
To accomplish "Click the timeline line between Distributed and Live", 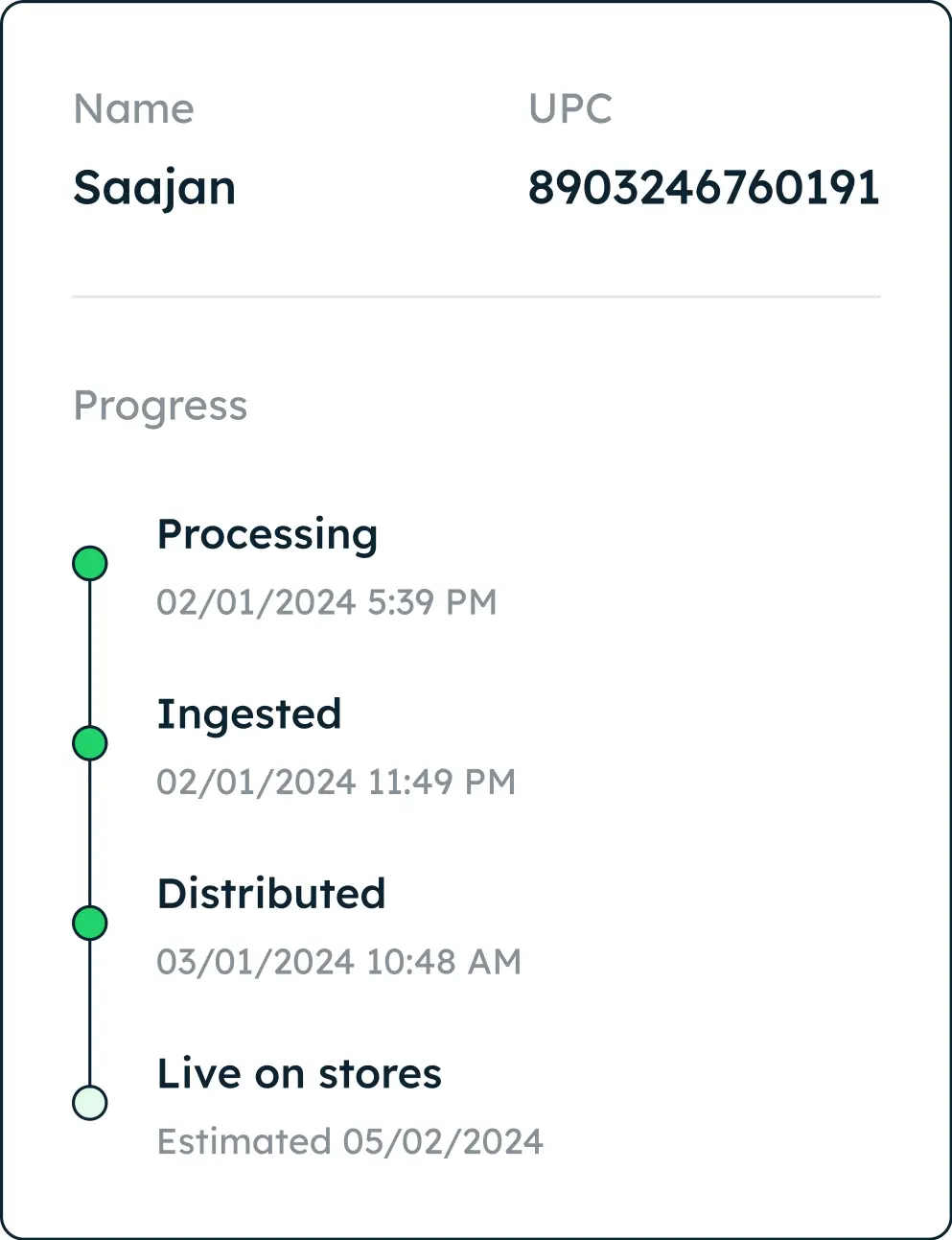I will [x=90, y=1013].
